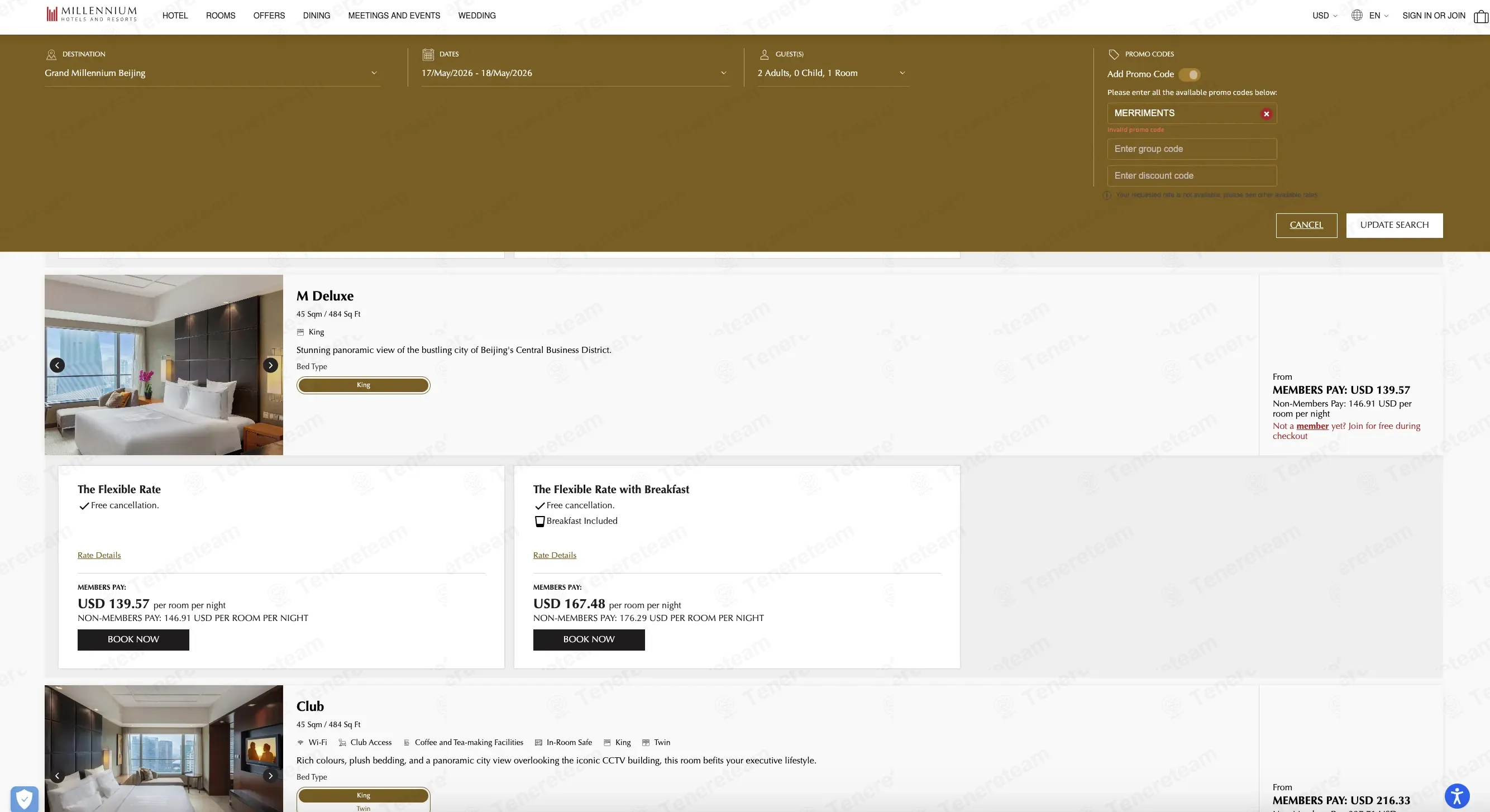Click the In-Room Safe amenity icon
This screenshot has height=812, width=1490.
pos(538,743)
